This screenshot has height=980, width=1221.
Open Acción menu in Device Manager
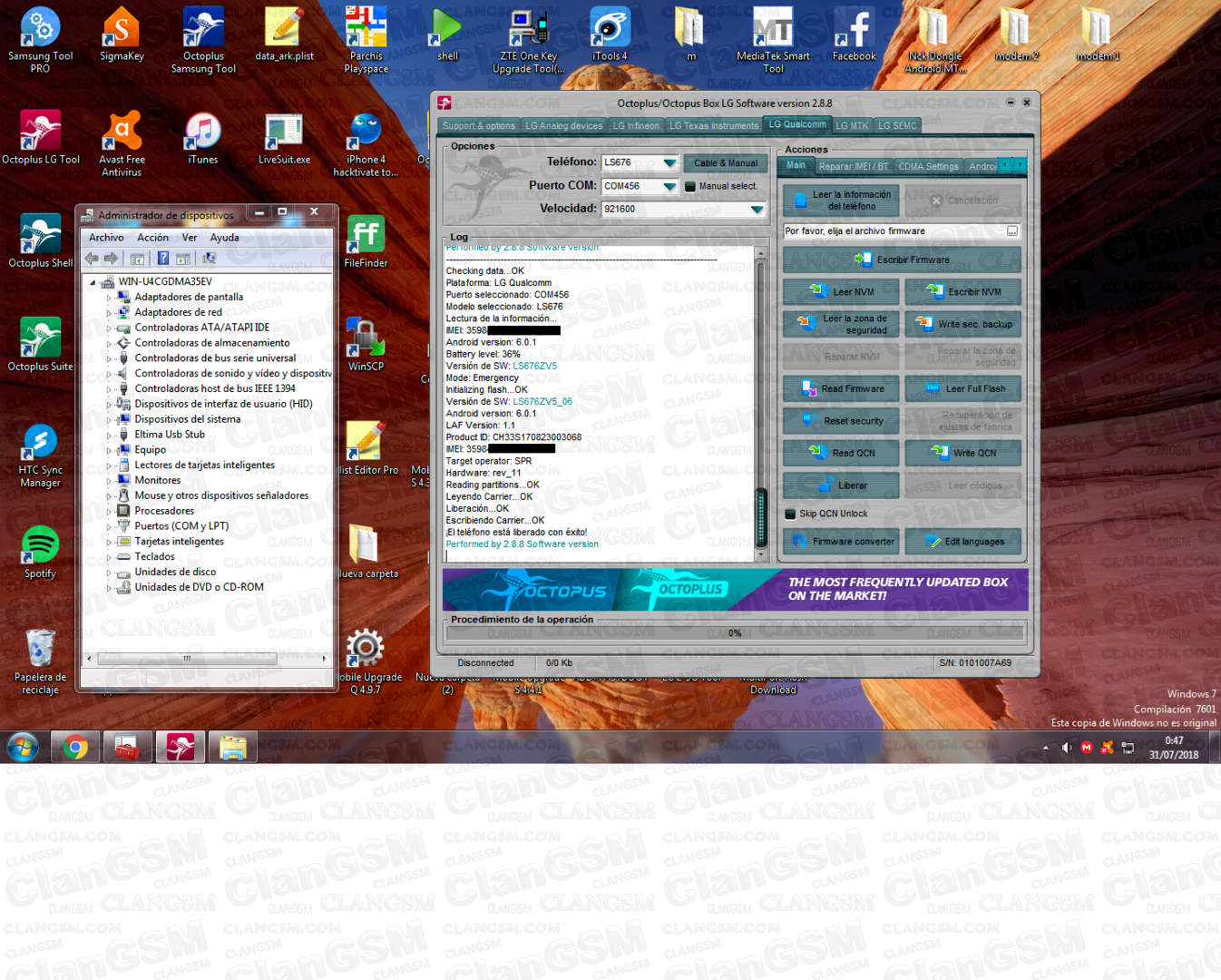(152, 238)
